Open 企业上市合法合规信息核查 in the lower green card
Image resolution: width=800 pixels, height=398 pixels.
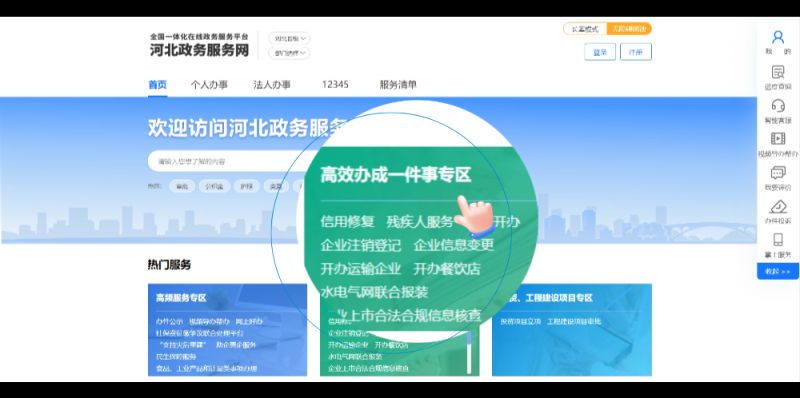(368, 368)
